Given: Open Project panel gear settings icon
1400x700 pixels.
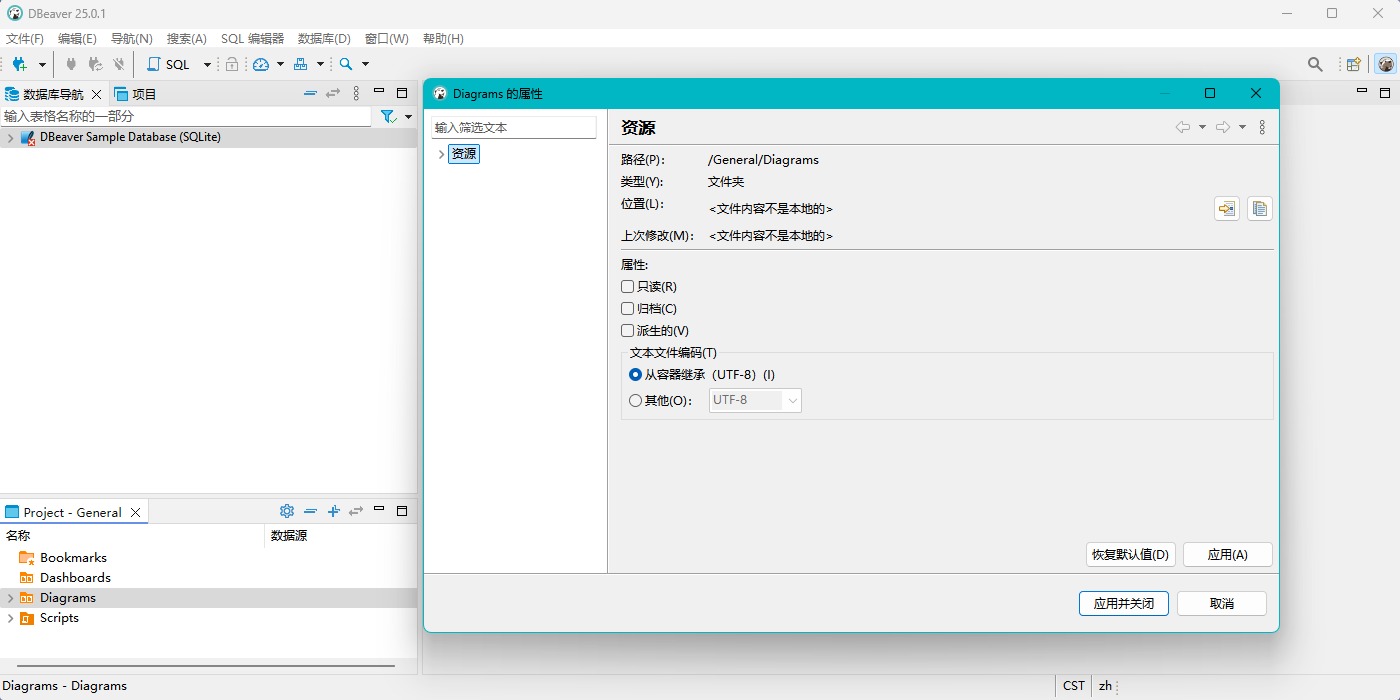Looking at the screenshot, I should (x=287, y=511).
